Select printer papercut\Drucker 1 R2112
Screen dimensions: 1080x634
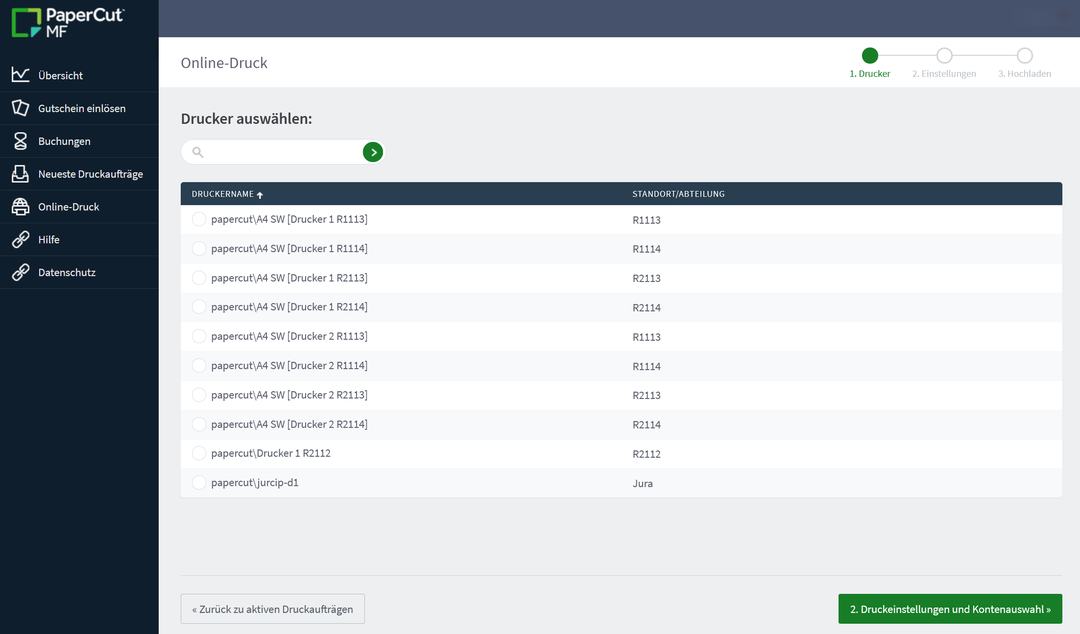coord(199,453)
